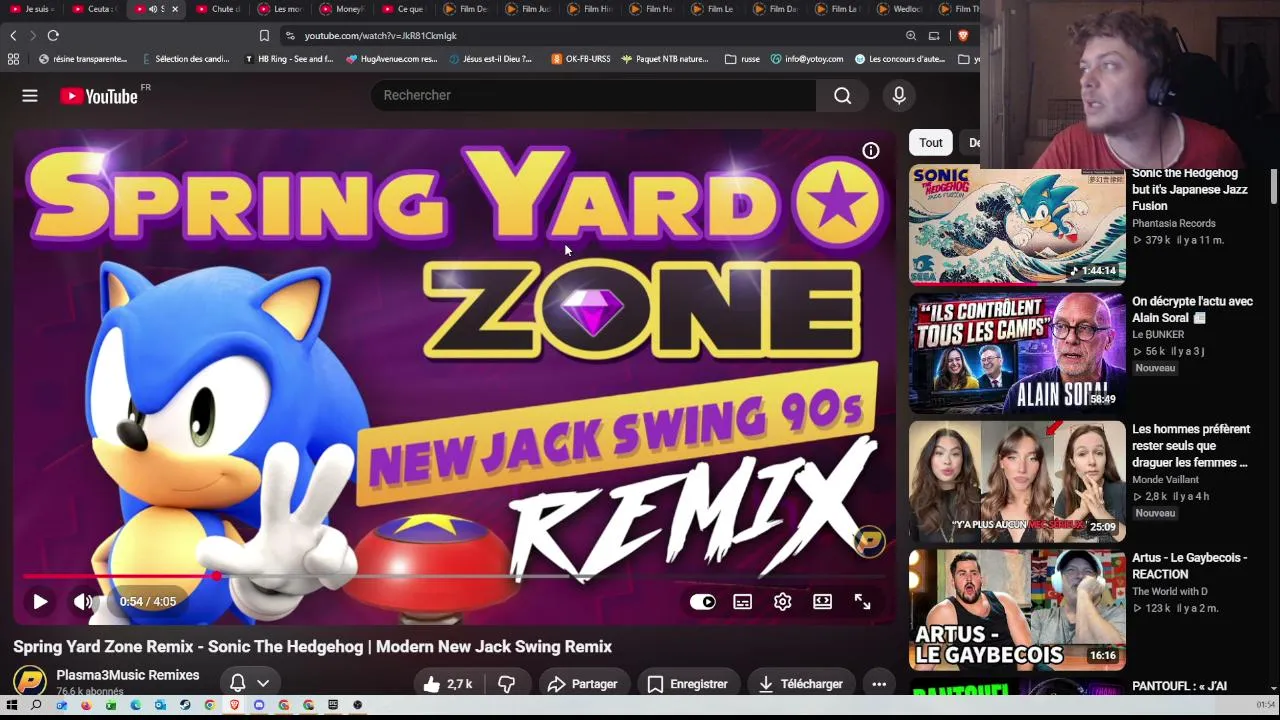The height and width of the screenshot is (720, 1280).
Task: Close the active YouTube tab
Action: click(x=174, y=9)
